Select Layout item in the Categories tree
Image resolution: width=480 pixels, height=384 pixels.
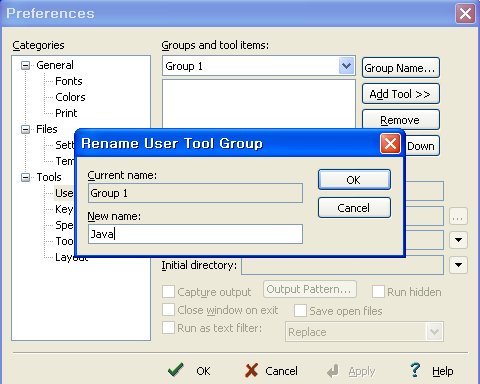[71, 257]
